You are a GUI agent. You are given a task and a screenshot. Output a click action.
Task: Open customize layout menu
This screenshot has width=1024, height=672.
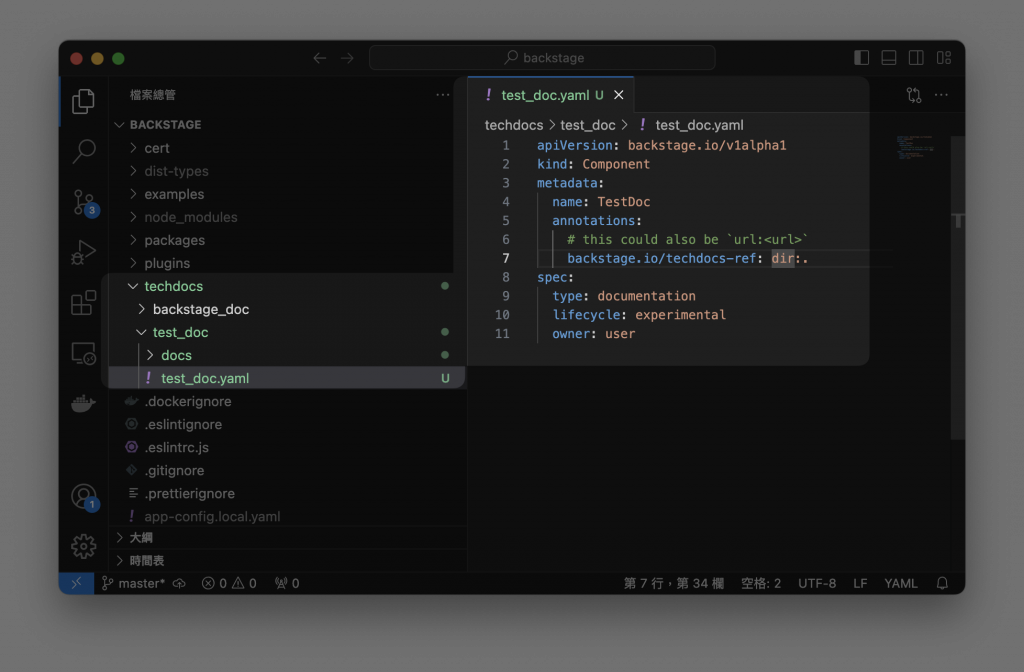944,57
